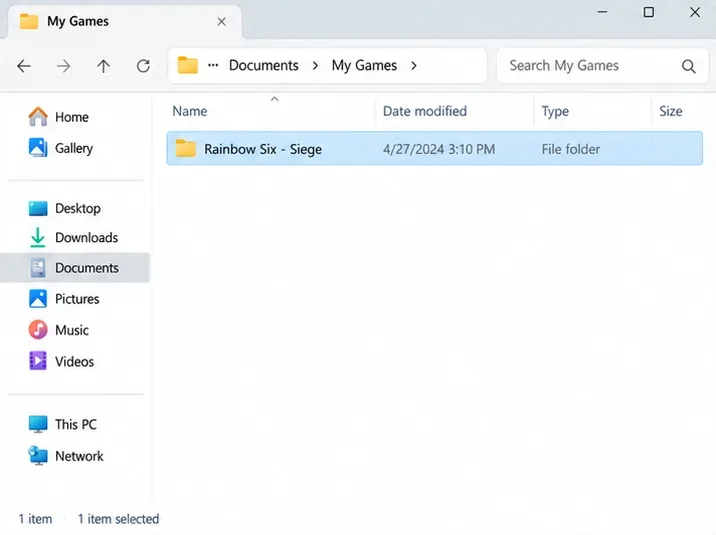
Task: Select My Games breadcrumb
Action: point(364,65)
